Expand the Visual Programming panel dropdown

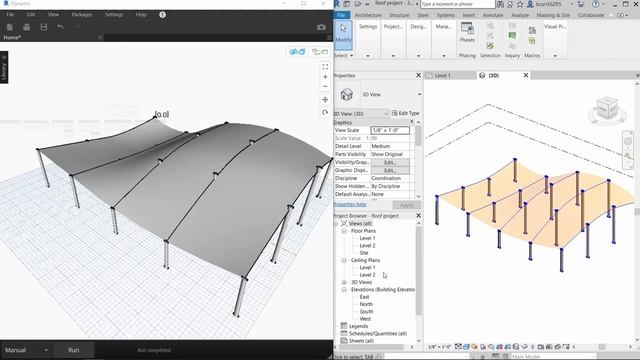click(x=555, y=56)
